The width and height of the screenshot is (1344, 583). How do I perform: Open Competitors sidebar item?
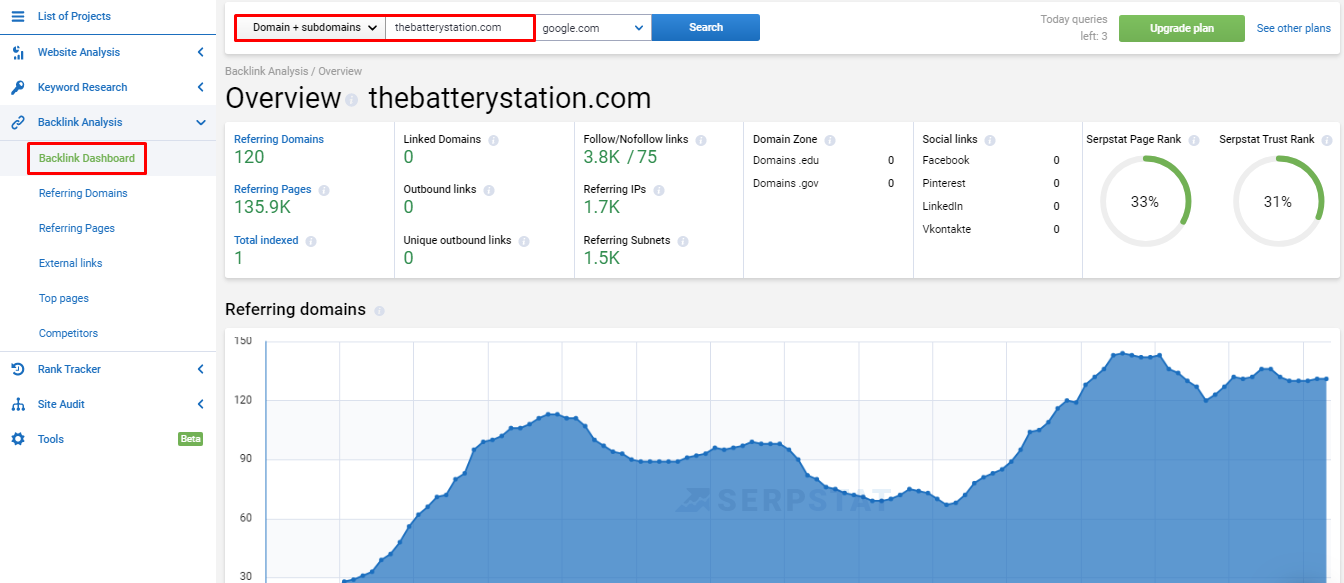[x=68, y=333]
